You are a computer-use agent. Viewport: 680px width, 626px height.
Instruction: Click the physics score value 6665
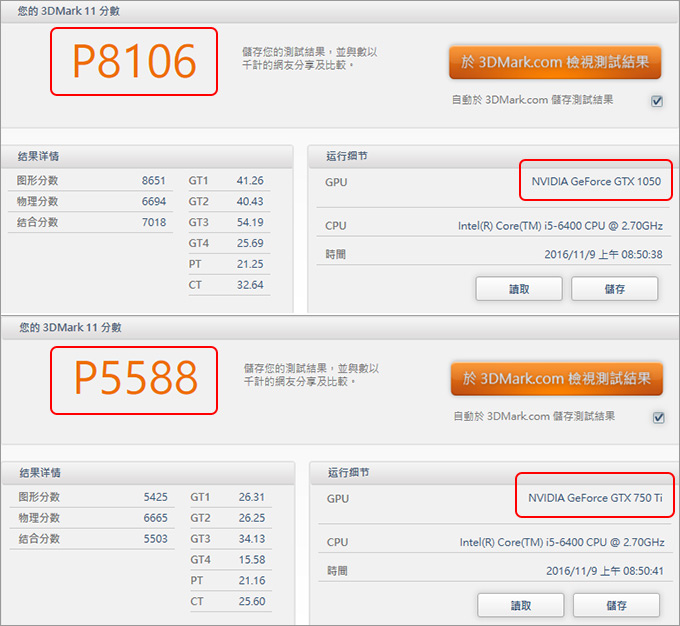(x=155, y=518)
